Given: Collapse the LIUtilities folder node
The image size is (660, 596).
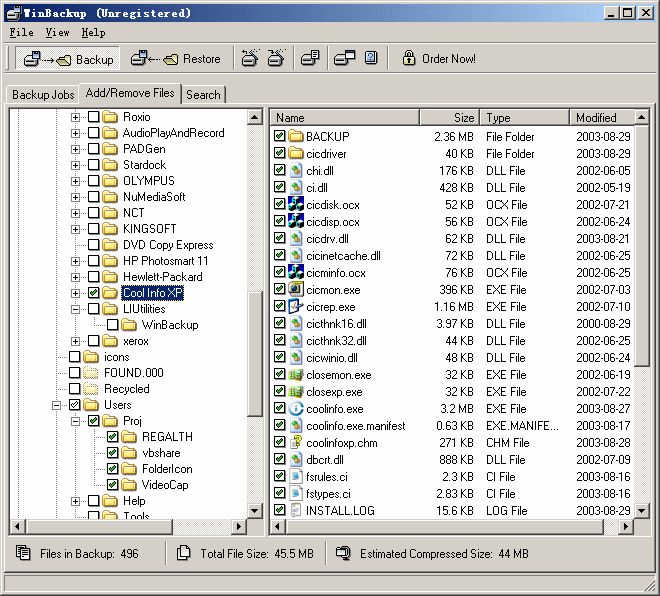Looking at the screenshot, I should click(75, 309).
